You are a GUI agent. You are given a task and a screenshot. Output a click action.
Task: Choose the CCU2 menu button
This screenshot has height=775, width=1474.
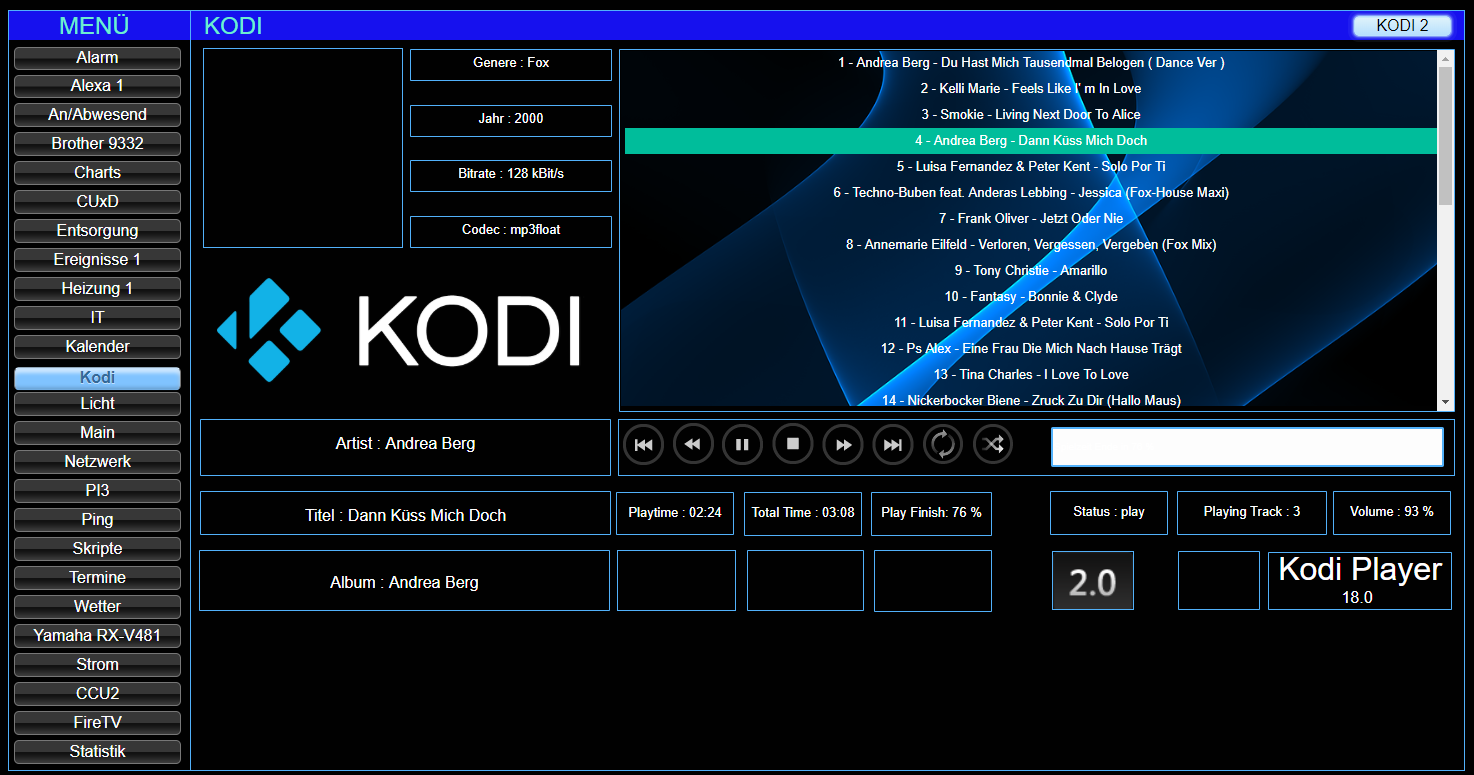[x=97, y=694]
